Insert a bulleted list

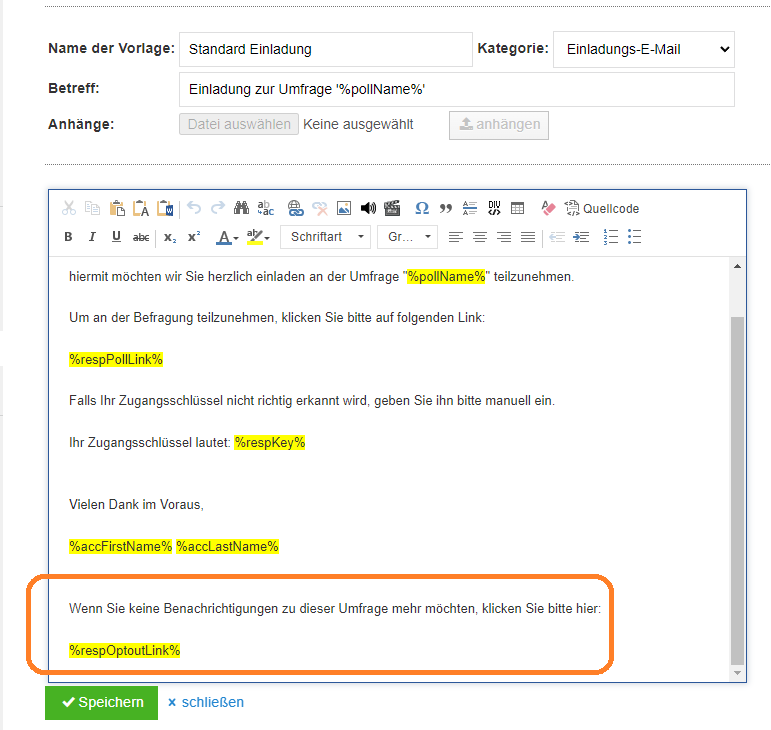coord(634,237)
